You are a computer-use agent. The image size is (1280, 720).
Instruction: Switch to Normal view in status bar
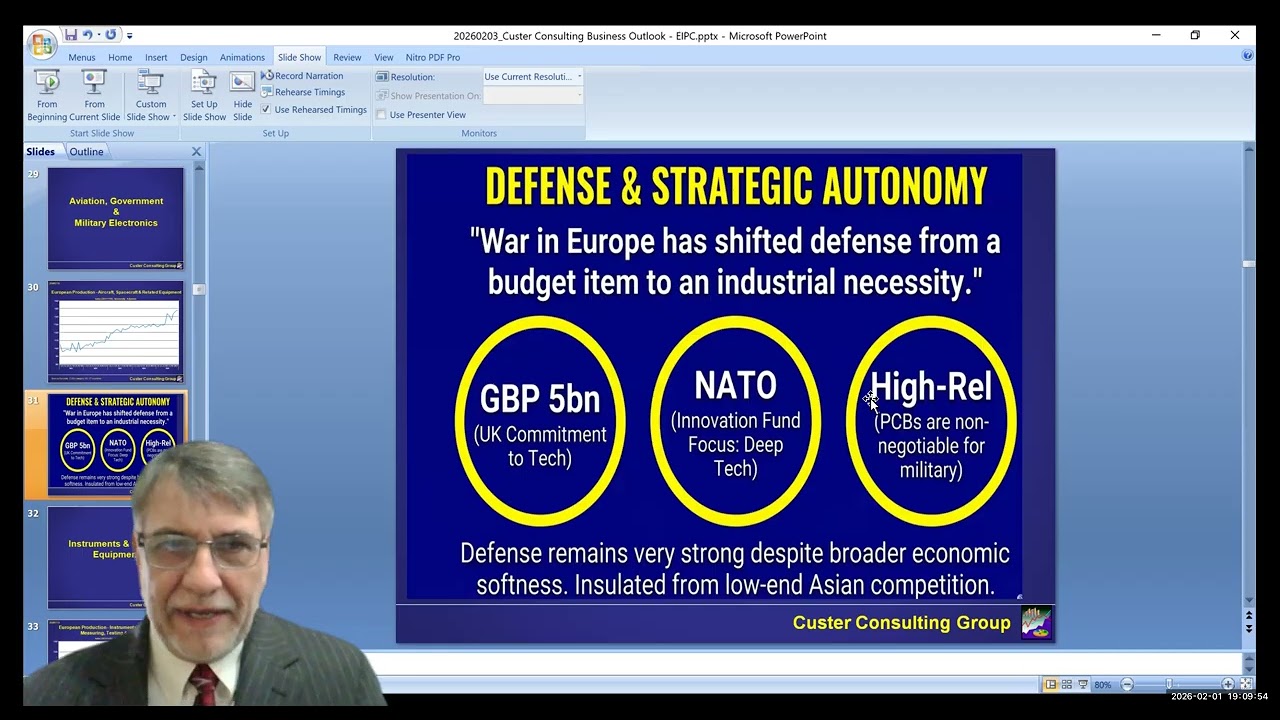(1051, 684)
